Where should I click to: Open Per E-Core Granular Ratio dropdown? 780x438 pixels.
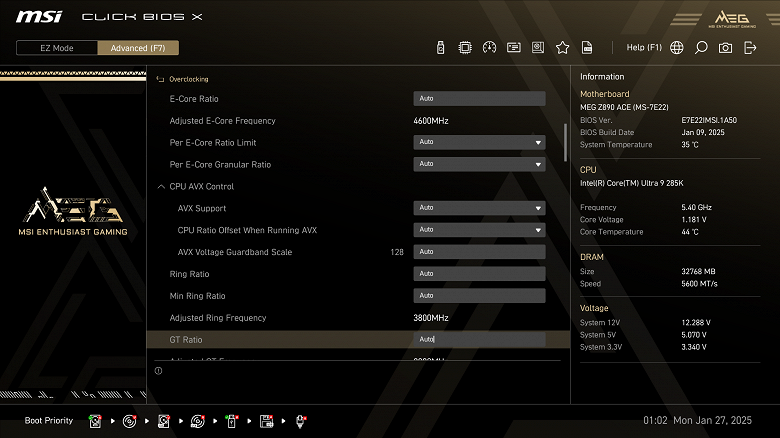479,164
